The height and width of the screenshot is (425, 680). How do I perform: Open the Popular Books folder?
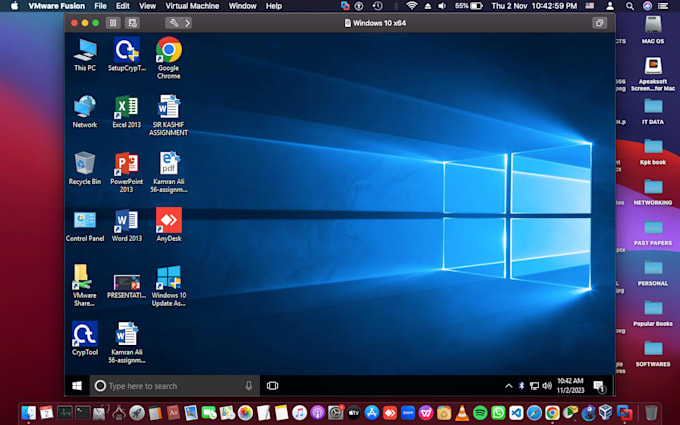[x=653, y=313]
